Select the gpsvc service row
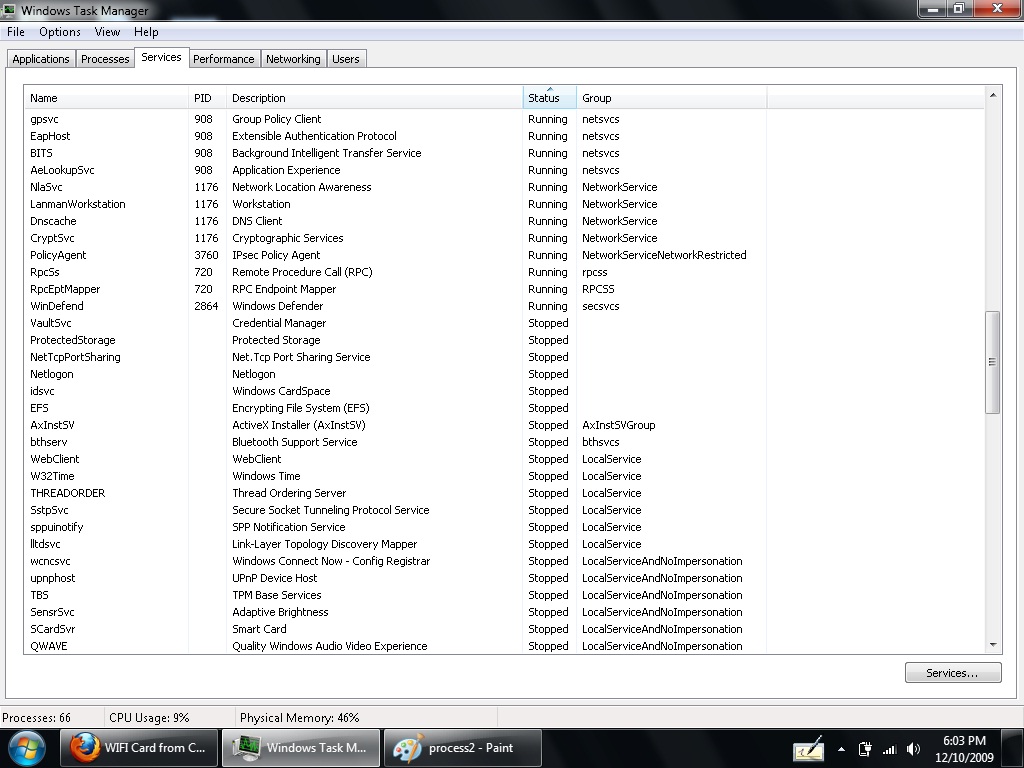Image resolution: width=1024 pixels, height=768 pixels. [504, 119]
